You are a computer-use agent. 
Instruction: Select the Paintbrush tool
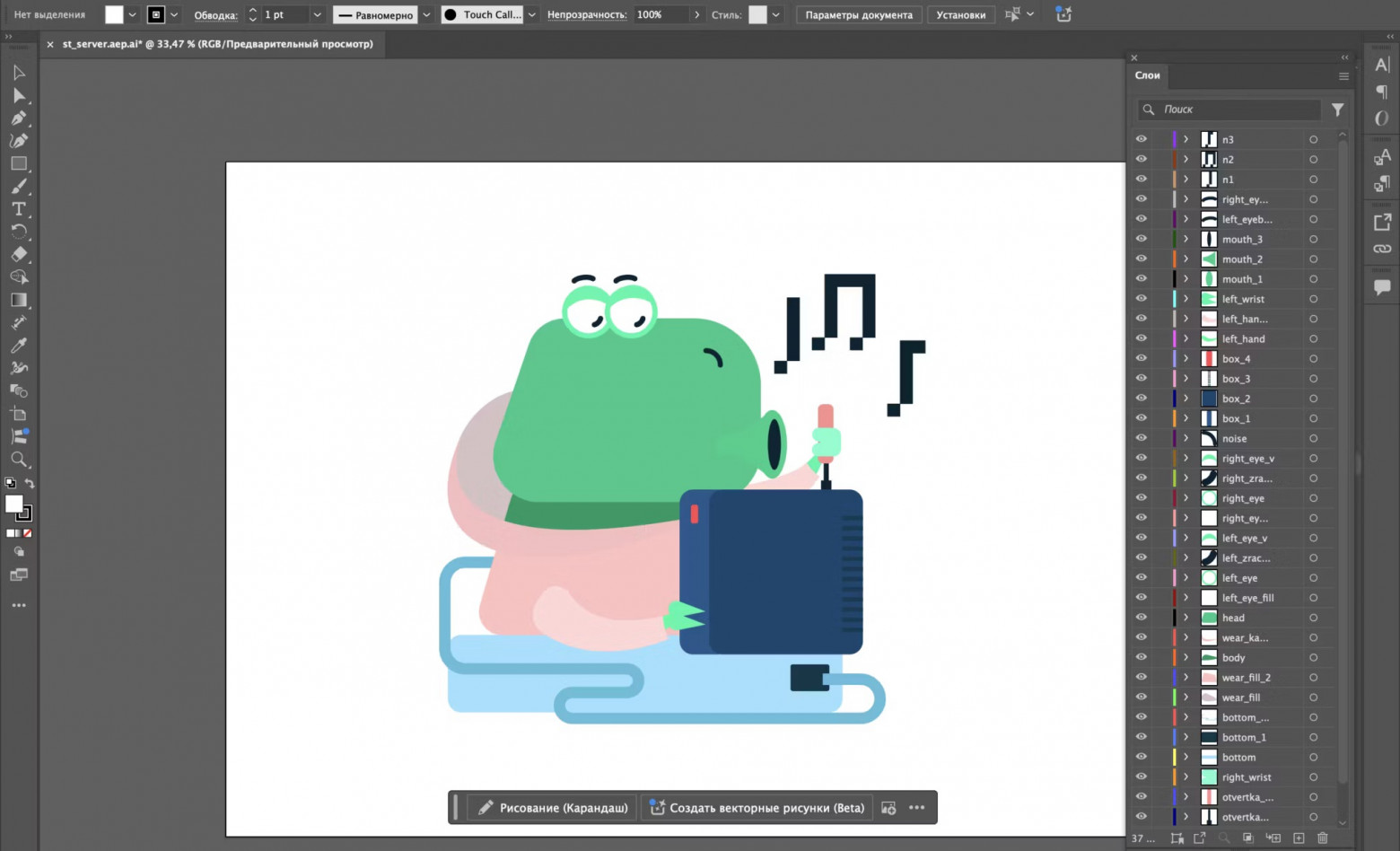[19, 187]
